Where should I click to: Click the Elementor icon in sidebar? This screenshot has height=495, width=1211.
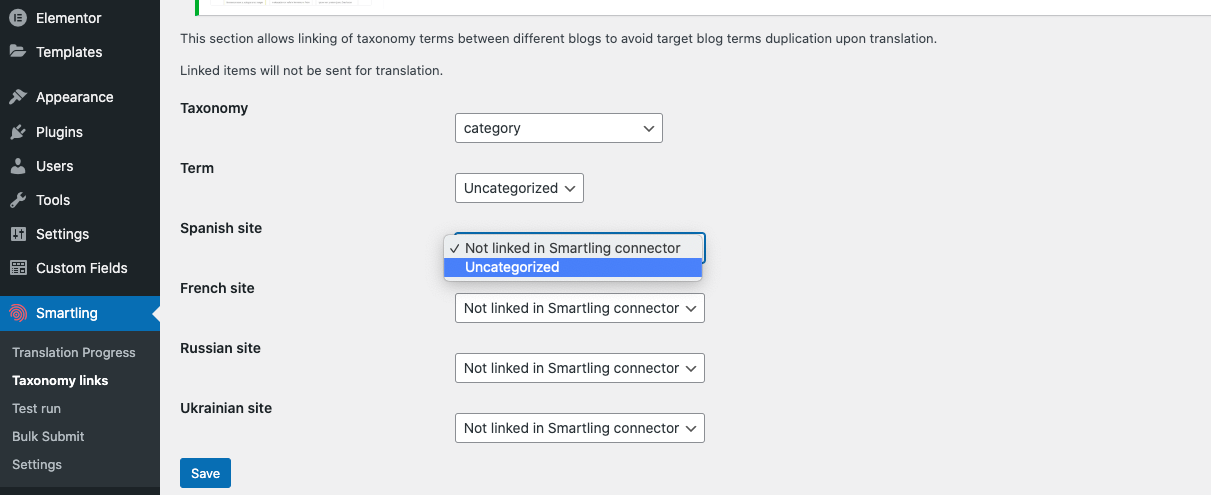point(18,18)
